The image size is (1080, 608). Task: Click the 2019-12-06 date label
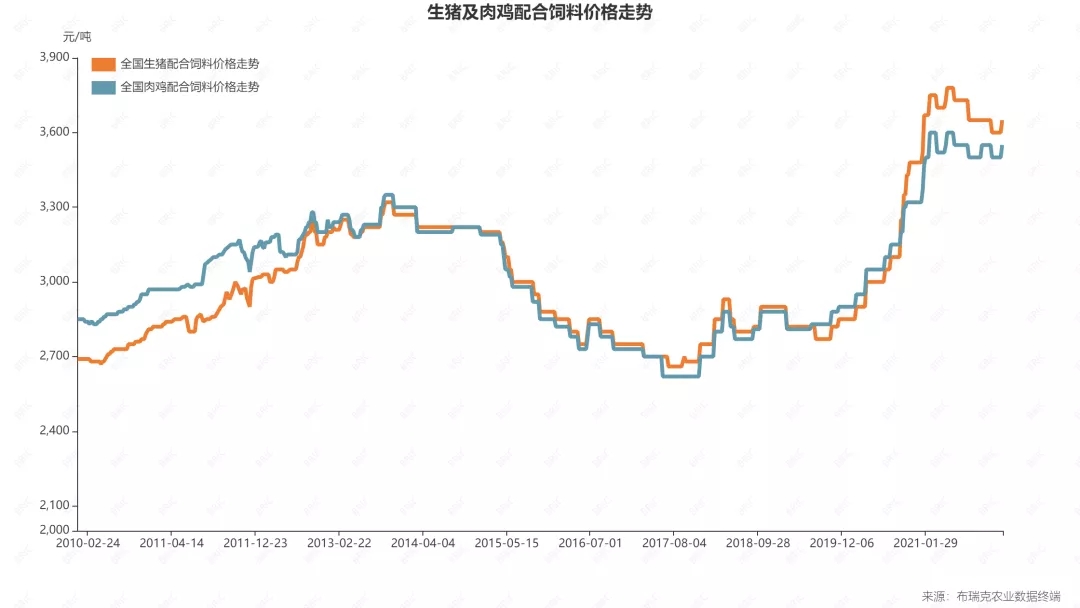click(842, 543)
